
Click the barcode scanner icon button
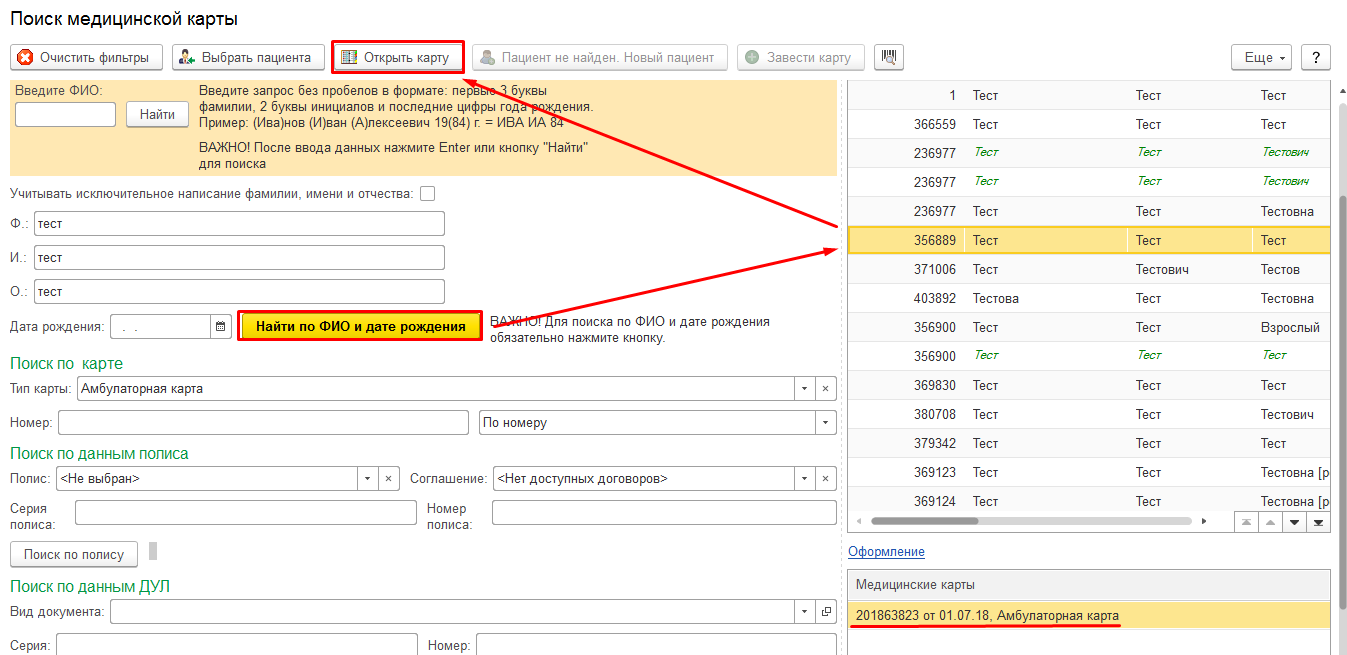888,57
